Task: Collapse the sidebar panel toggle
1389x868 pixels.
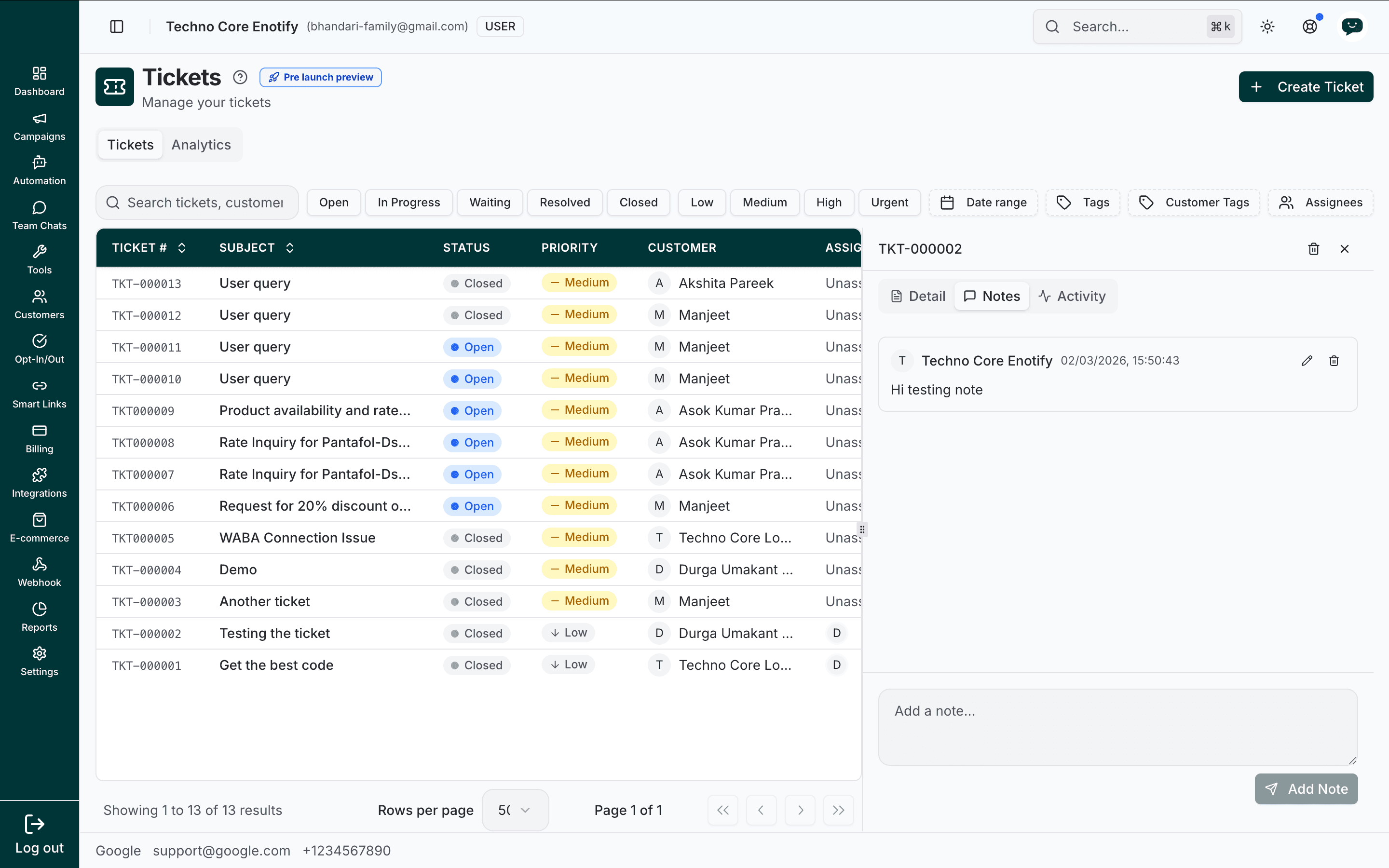Action: pyautogui.click(x=117, y=27)
